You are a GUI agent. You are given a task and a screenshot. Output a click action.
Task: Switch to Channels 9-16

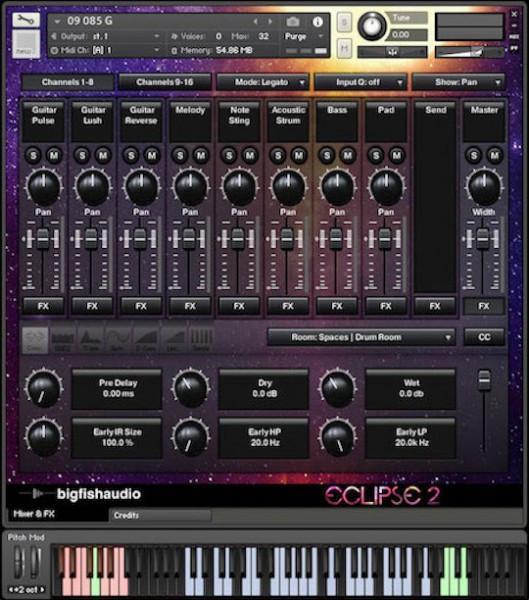(x=165, y=82)
